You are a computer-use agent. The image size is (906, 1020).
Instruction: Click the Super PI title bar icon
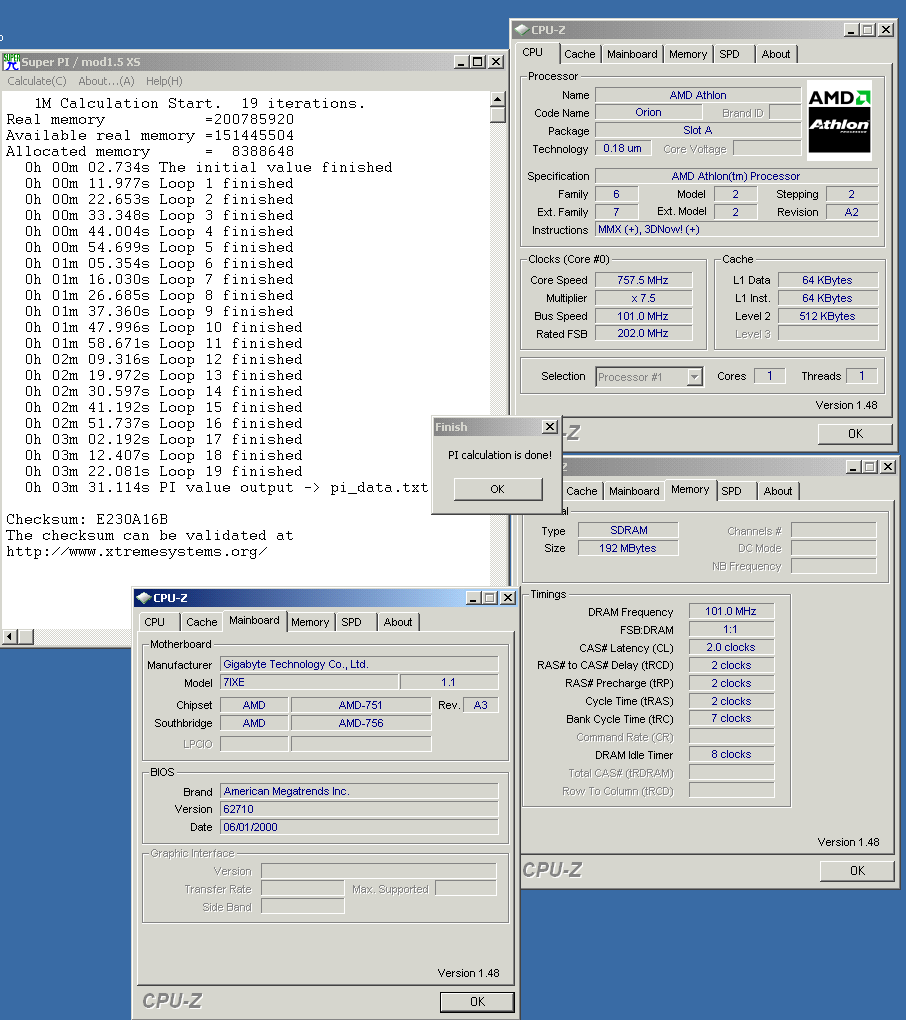(x=12, y=62)
